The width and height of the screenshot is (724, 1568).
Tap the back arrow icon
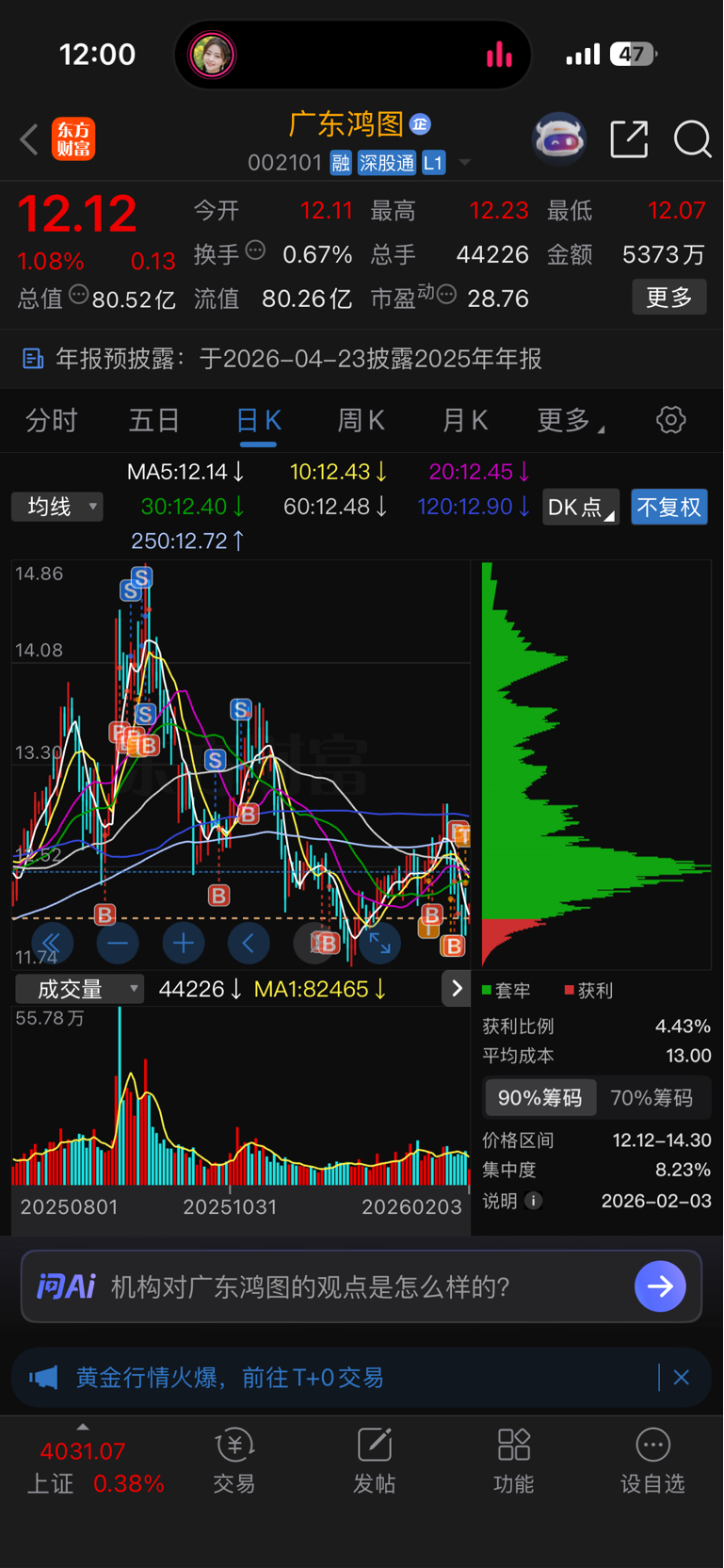29,139
